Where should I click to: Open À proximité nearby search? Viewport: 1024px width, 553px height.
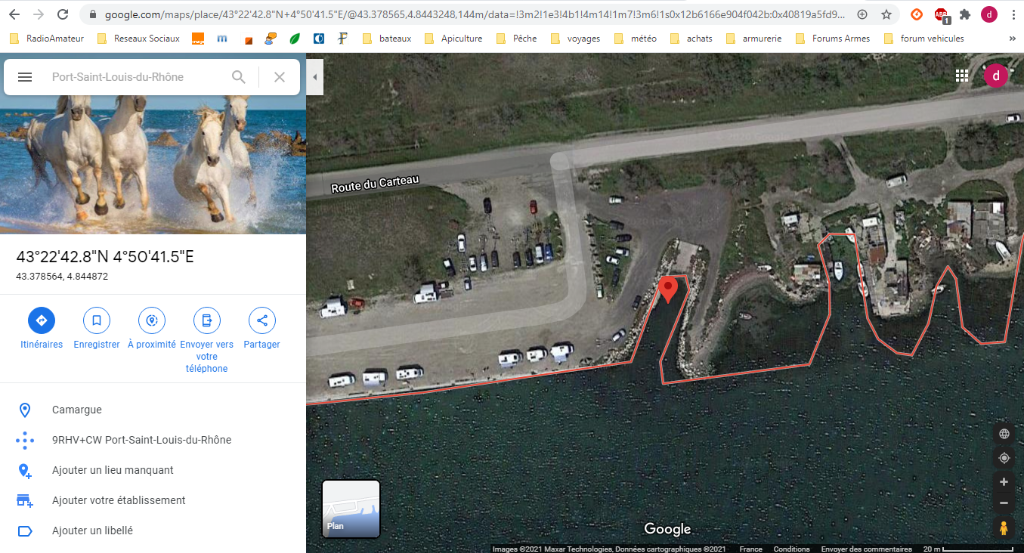(152, 321)
